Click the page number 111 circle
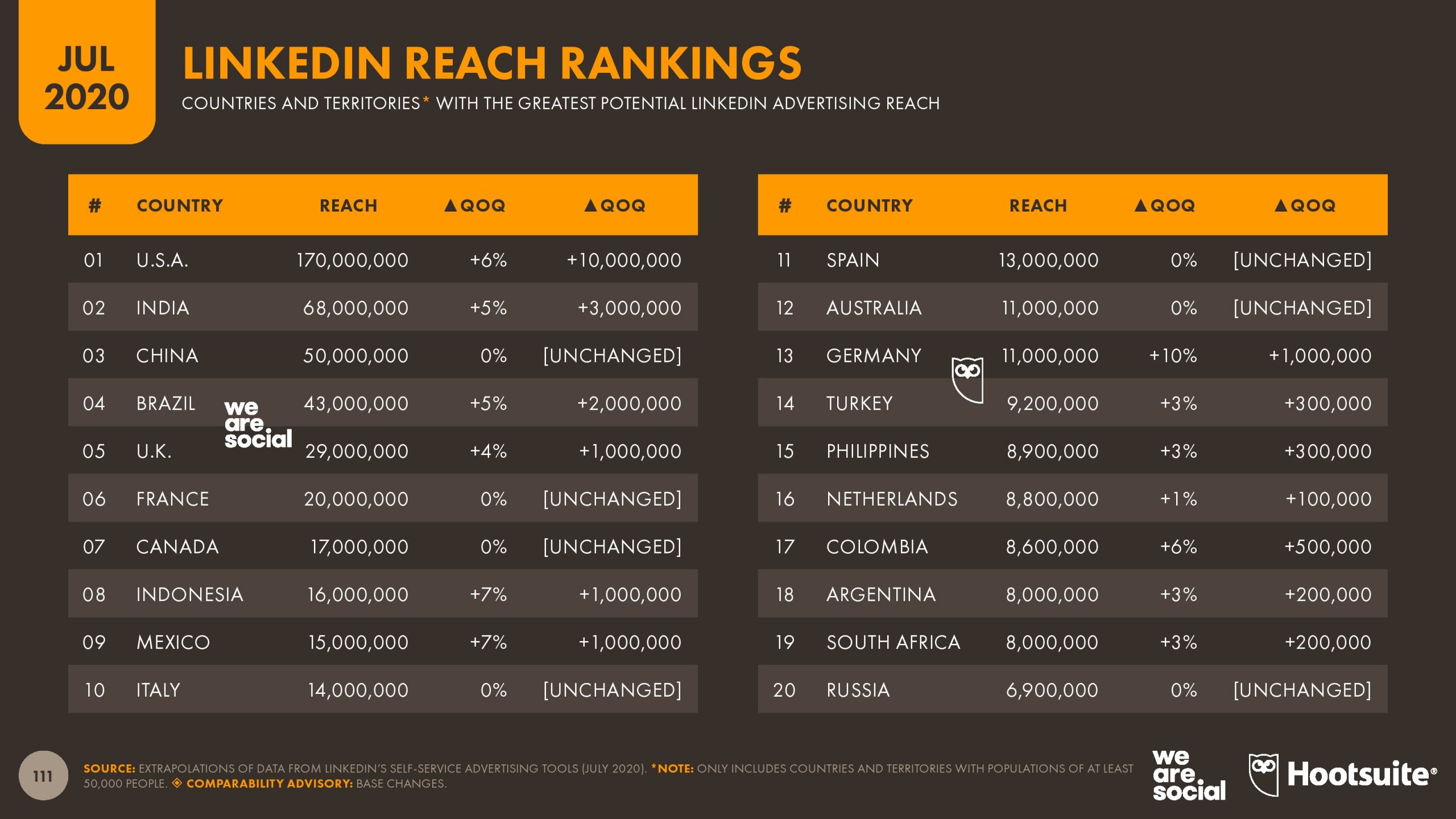 [x=43, y=776]
